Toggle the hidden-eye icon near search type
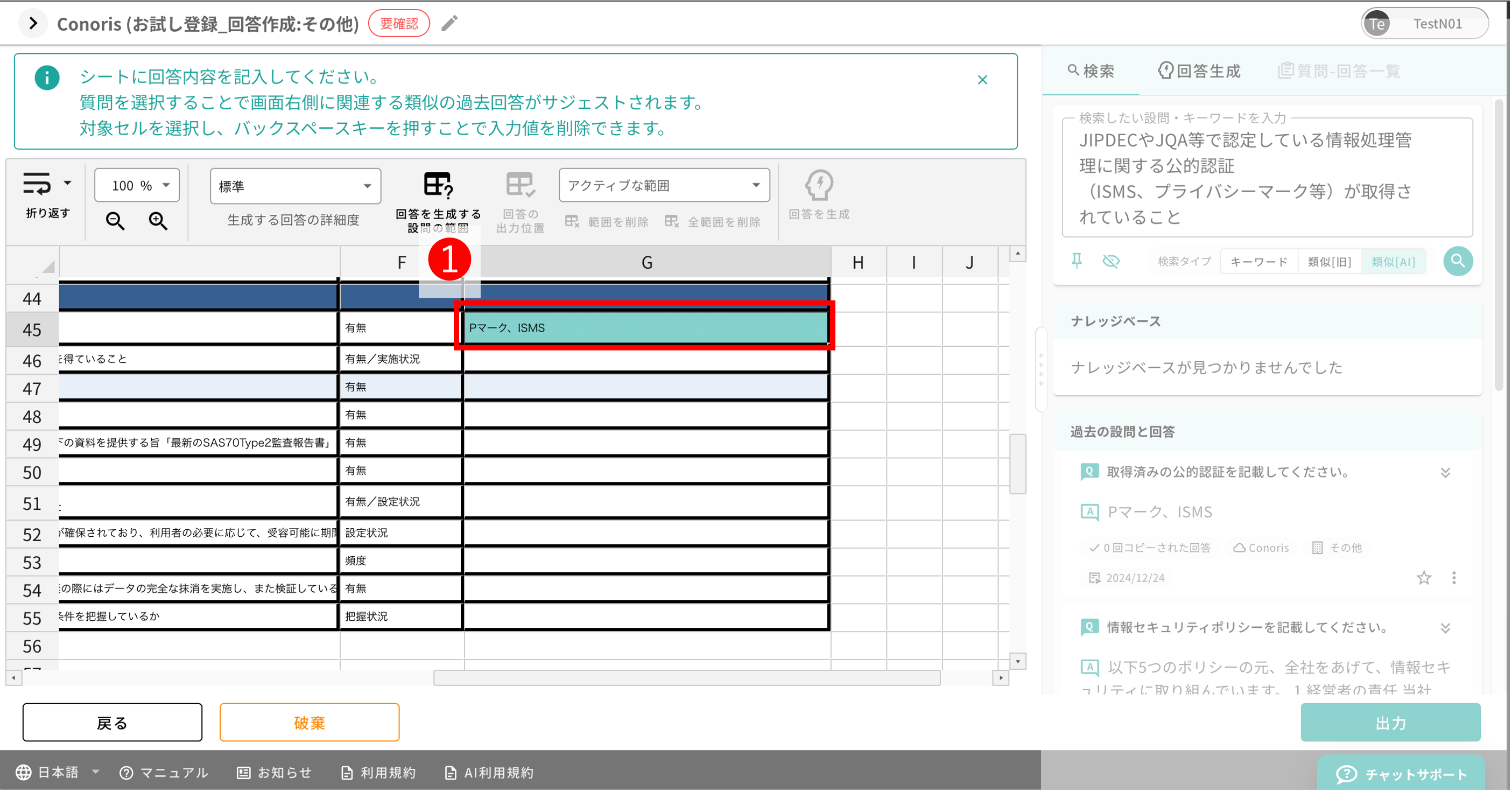 [x=1111, y=261]
